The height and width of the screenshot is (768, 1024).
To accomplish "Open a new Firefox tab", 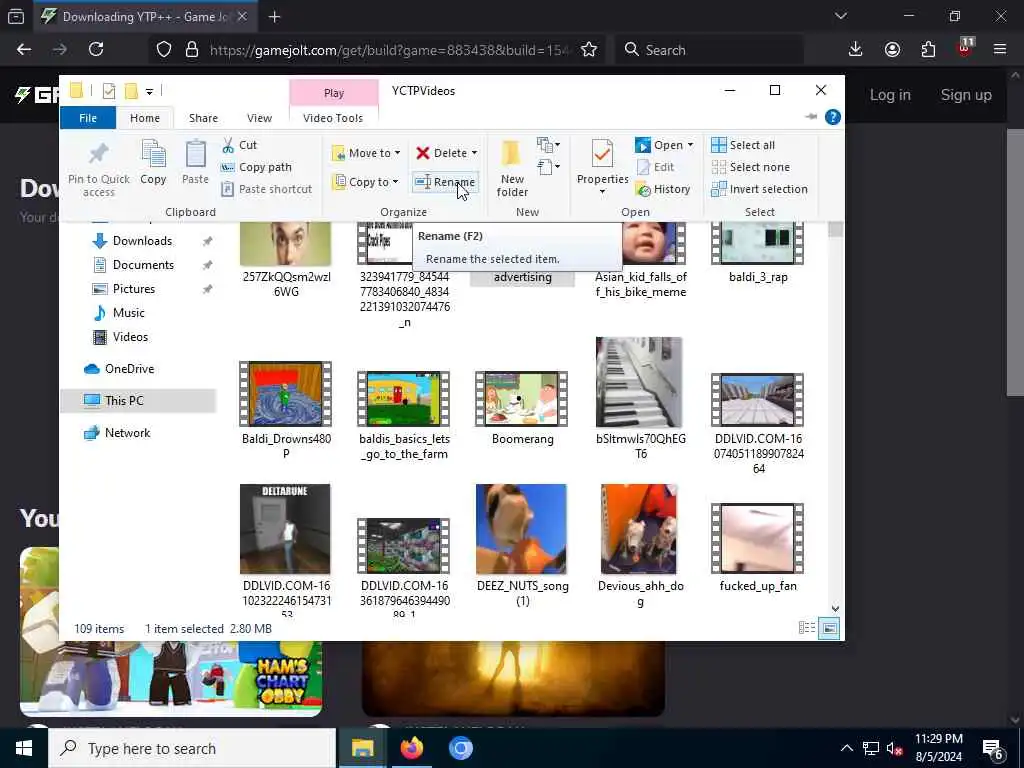I will [274, 17].
